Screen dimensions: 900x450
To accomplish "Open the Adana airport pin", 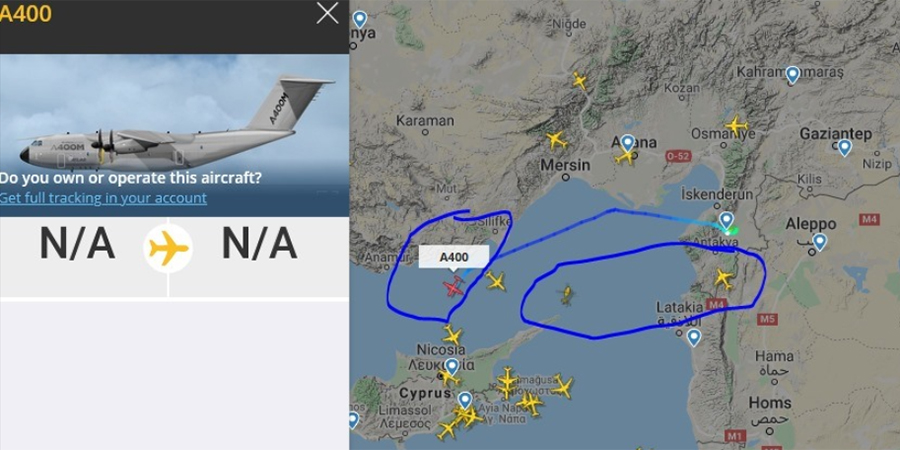I will coord(627,142).
